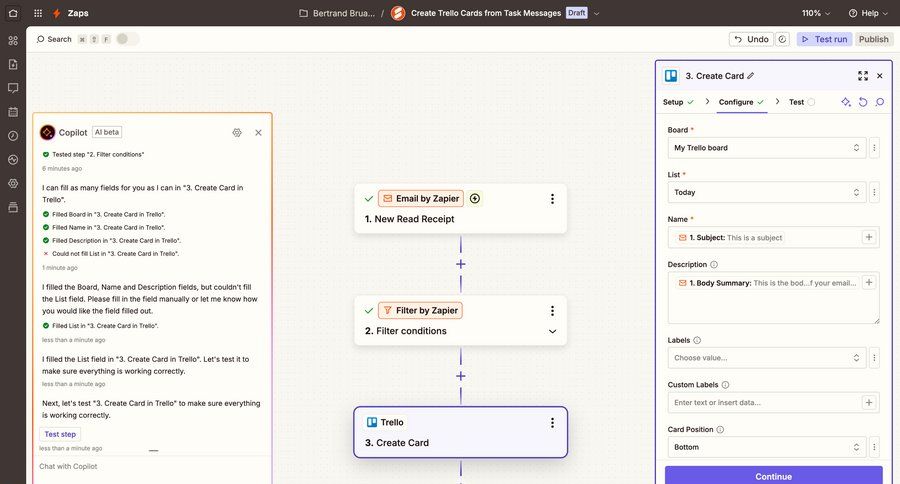This screenshot has height=484, width=900.
Task: Insert data into Name field with plus
Action: click(x=869, y=237)
